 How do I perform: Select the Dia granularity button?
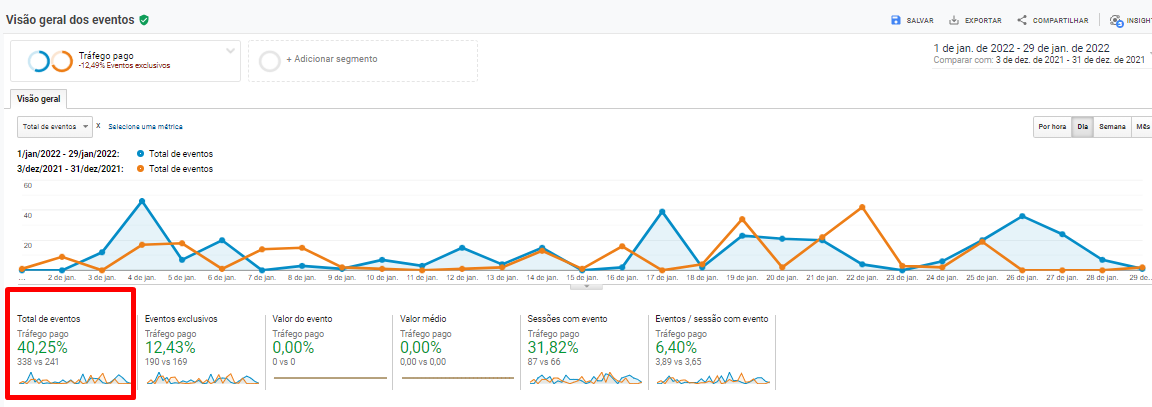pos(1081,127)
